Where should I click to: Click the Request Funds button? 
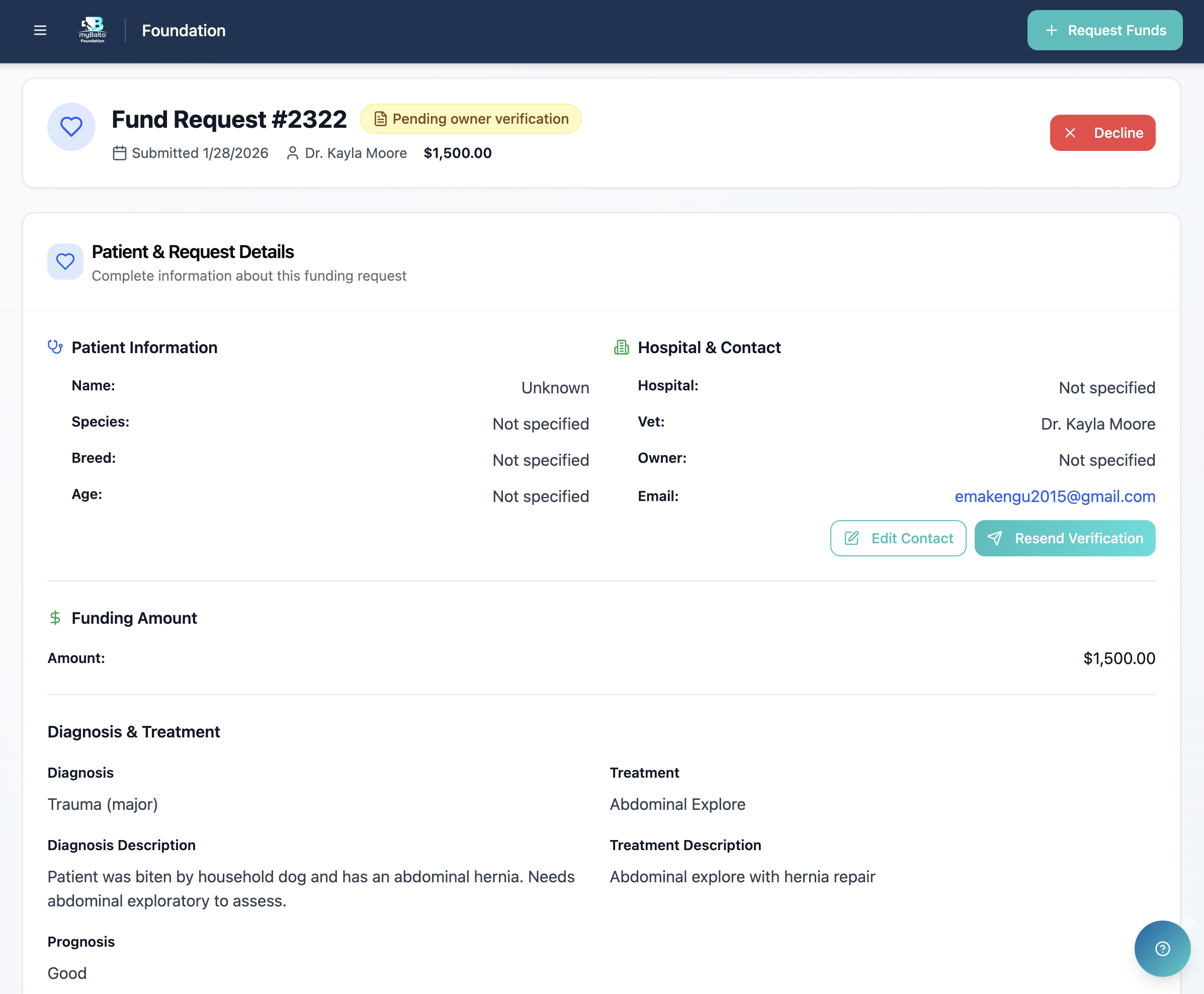1104,30
